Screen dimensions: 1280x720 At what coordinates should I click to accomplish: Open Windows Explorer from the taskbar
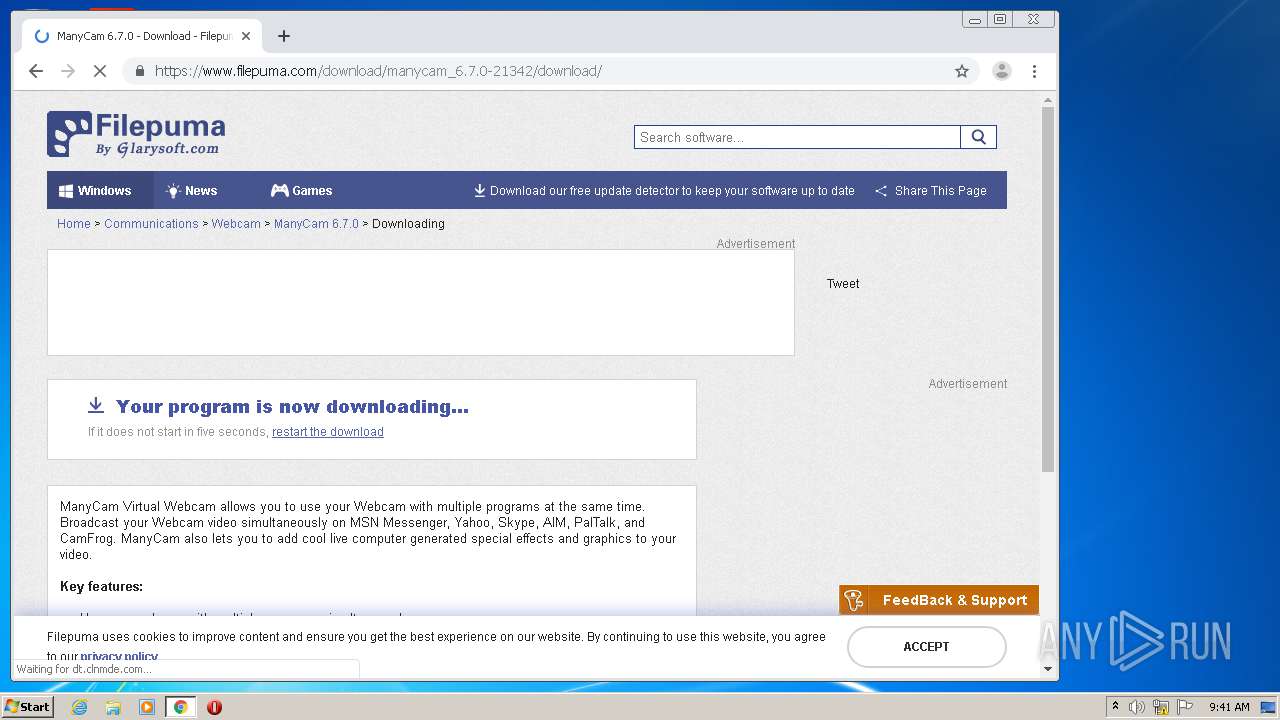(113, 707)
